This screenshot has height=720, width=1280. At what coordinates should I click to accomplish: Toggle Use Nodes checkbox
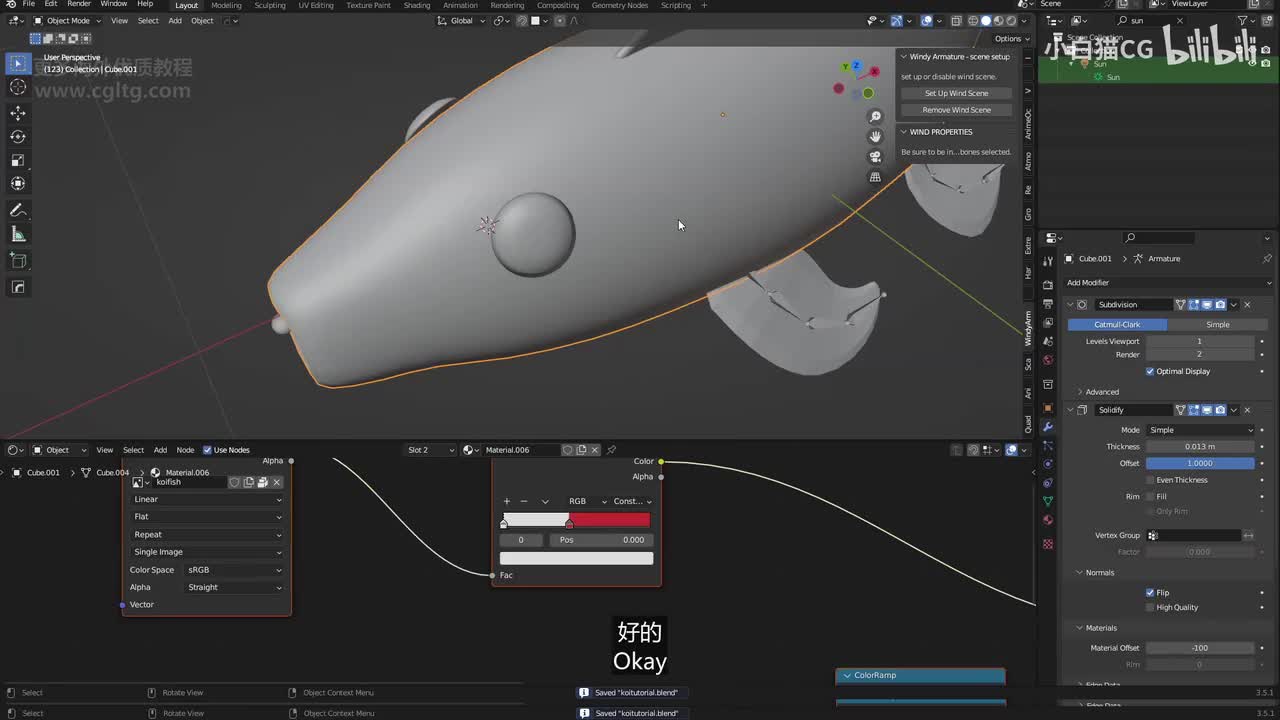pyautogui.click(x=207, y=450)
